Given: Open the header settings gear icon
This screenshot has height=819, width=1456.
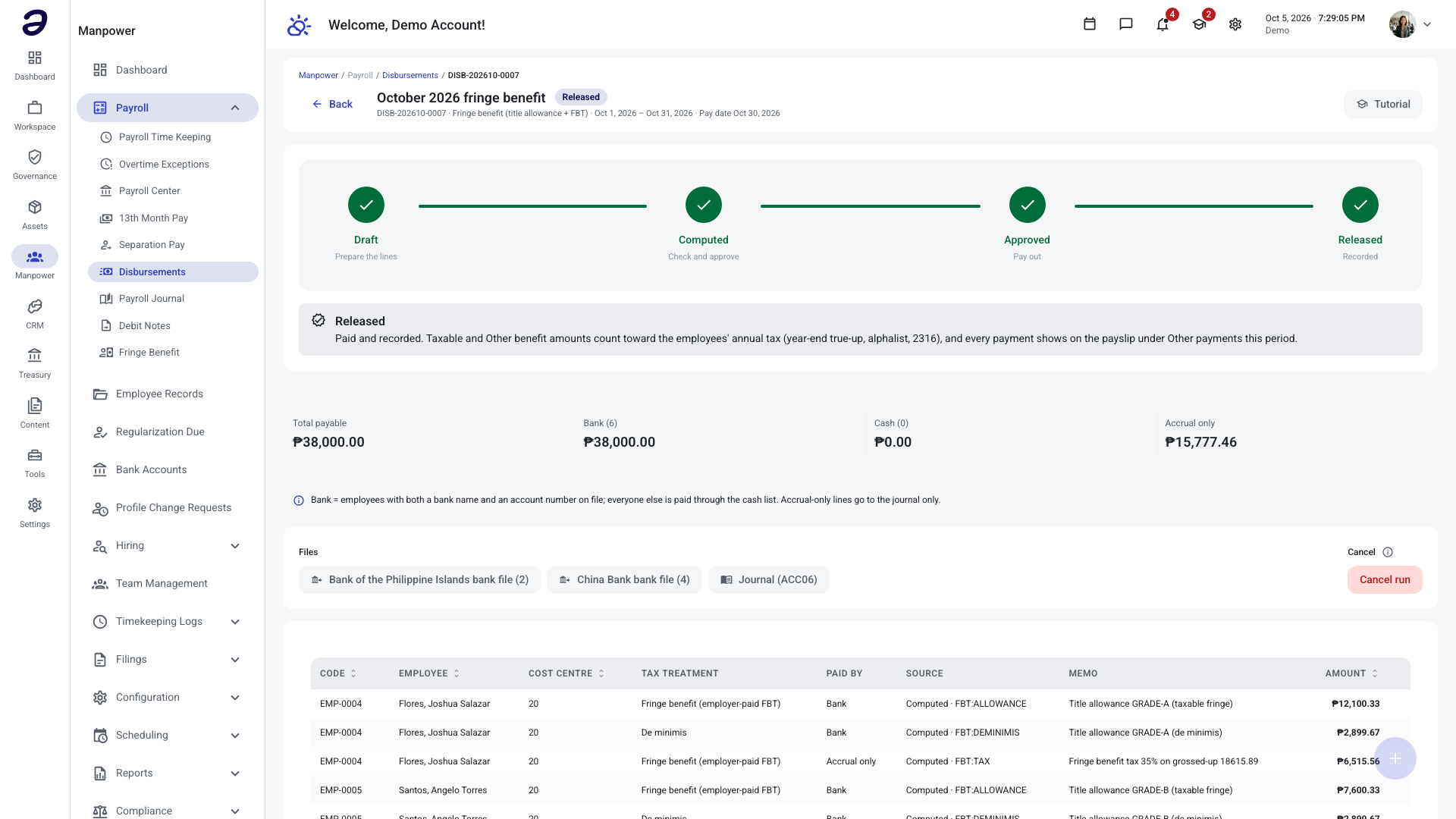Looking at the screenshot, I should pyautogui.click(x=1235, y=24).
